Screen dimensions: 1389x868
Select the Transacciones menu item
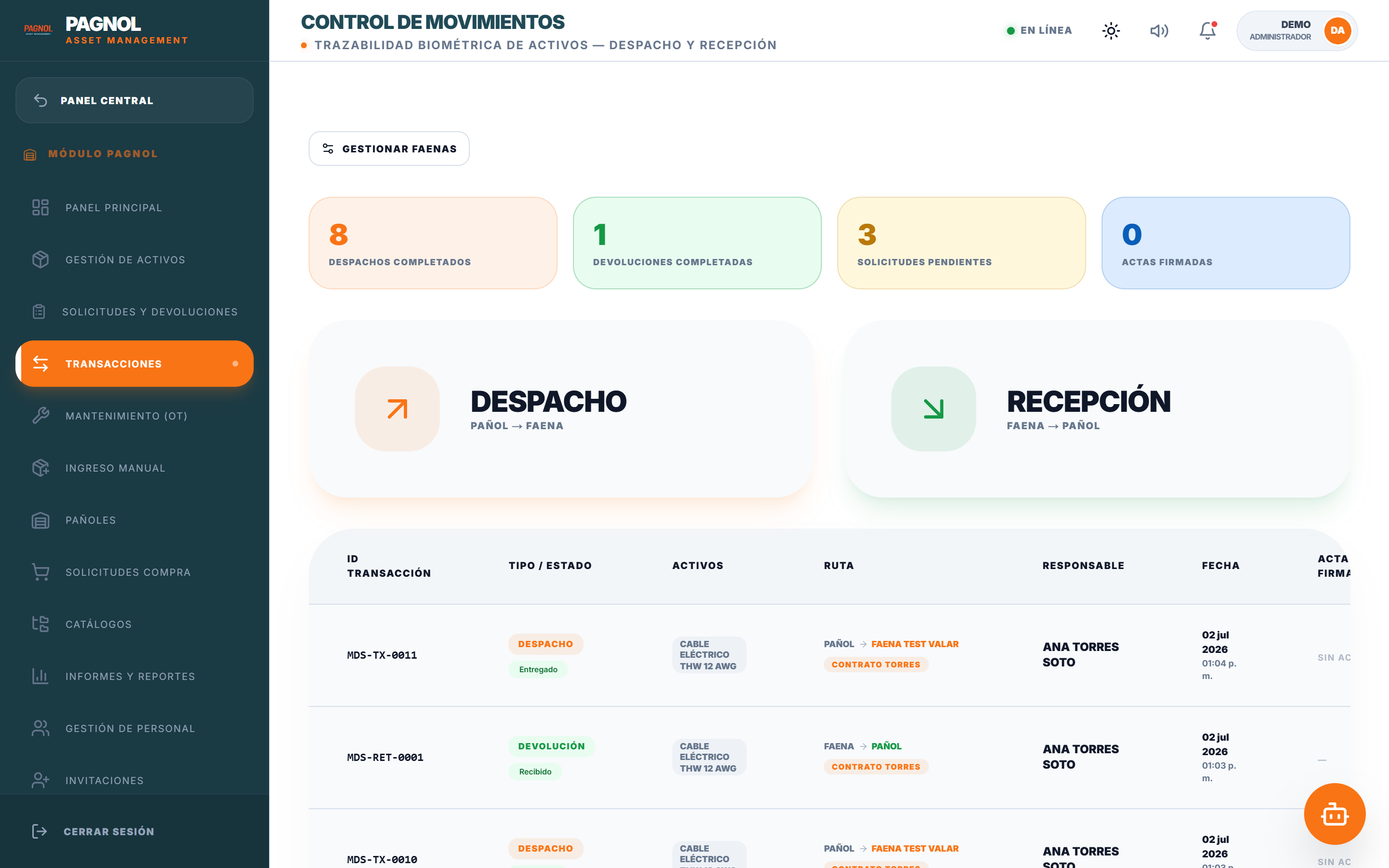coord(134,364)
